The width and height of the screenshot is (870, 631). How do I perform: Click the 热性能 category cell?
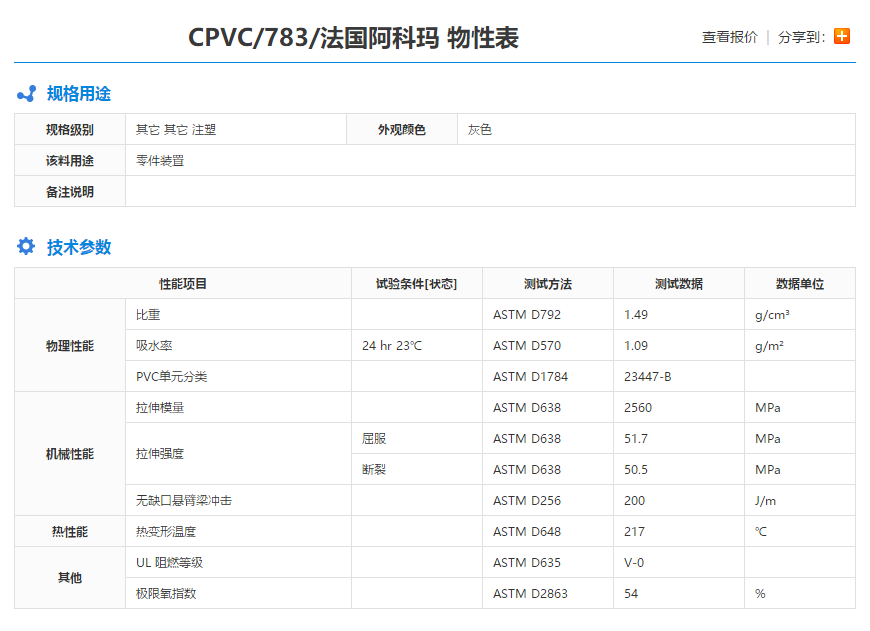(69, 531)
